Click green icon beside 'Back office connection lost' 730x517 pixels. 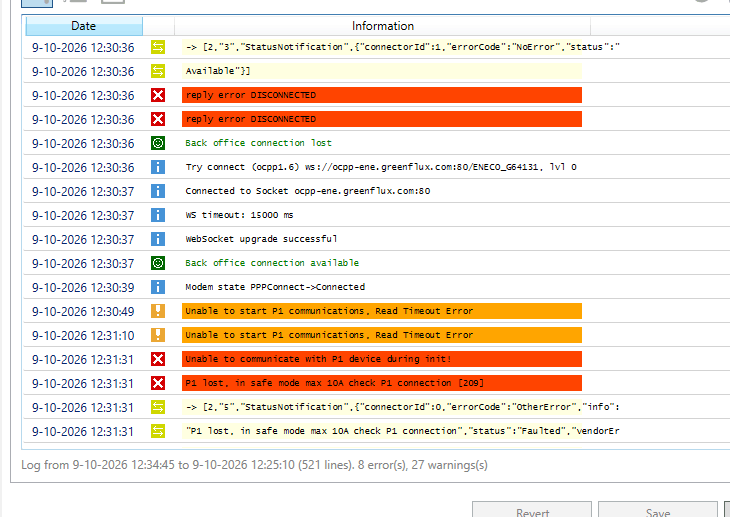coord(158,143)
